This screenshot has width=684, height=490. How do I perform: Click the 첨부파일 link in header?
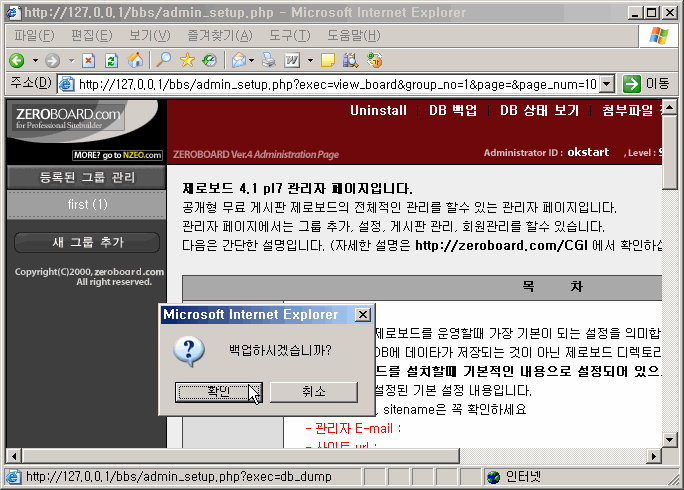(x=632, y=110)
